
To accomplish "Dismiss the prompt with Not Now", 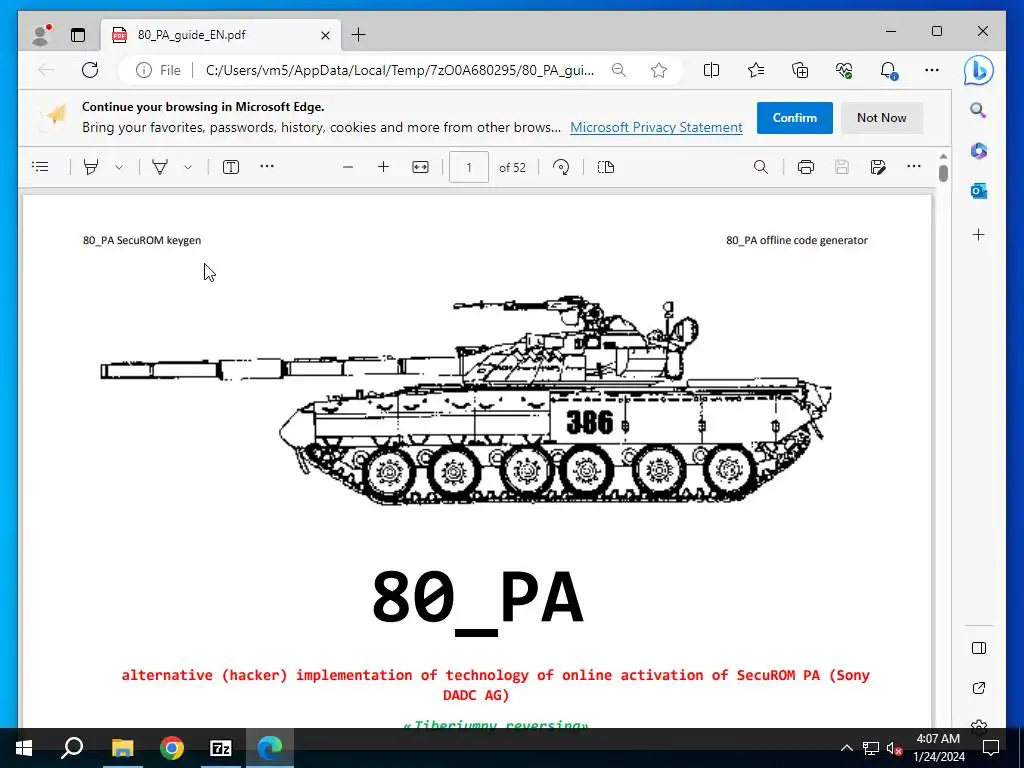I will 882,118.
